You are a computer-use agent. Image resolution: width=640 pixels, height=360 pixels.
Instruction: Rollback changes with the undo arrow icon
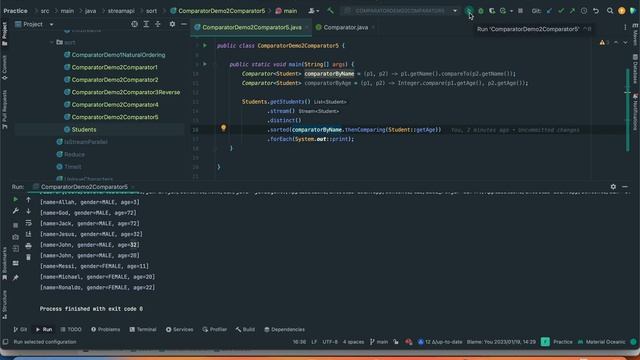[x=596, y=11]
